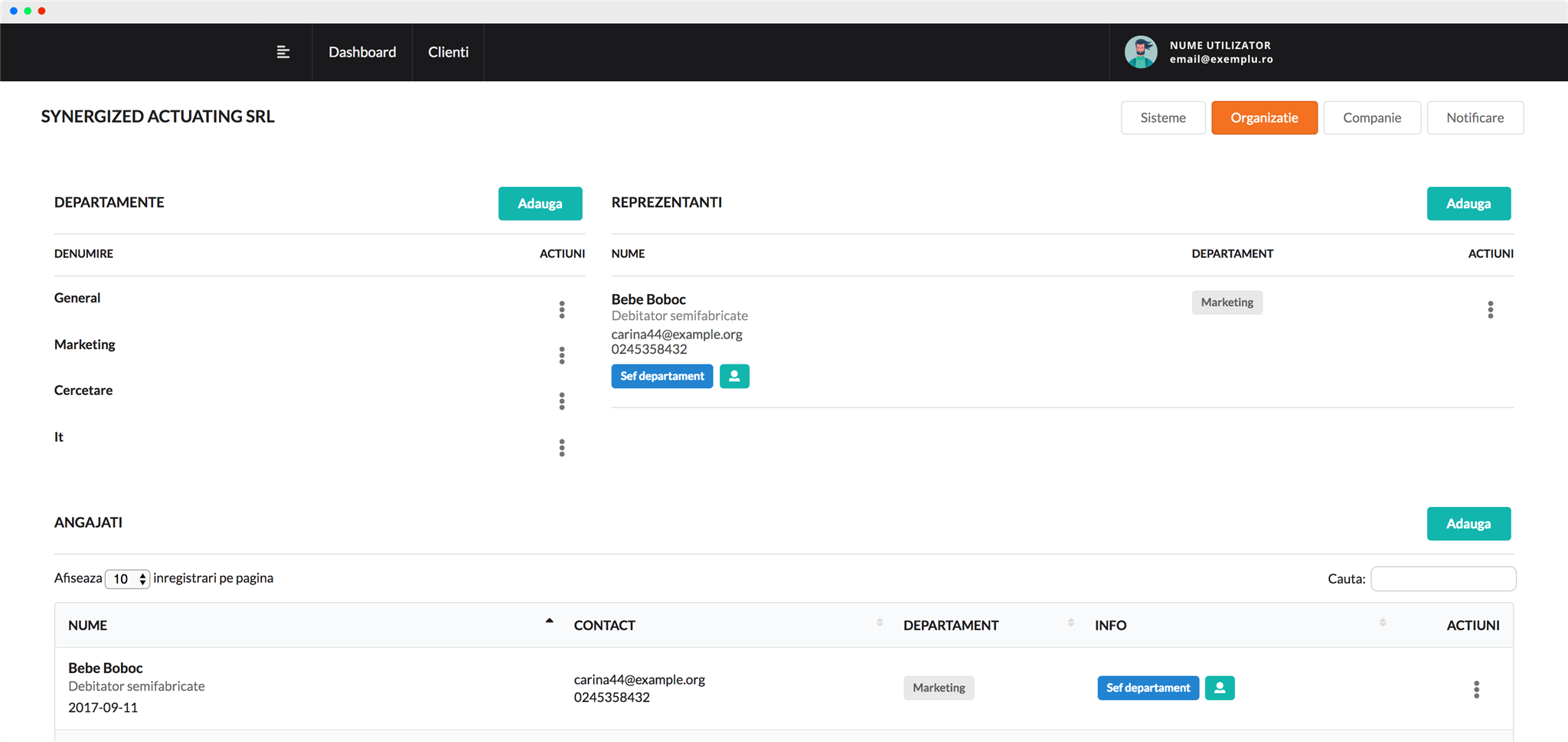Focus the Cauta search field

(1442, 579)
